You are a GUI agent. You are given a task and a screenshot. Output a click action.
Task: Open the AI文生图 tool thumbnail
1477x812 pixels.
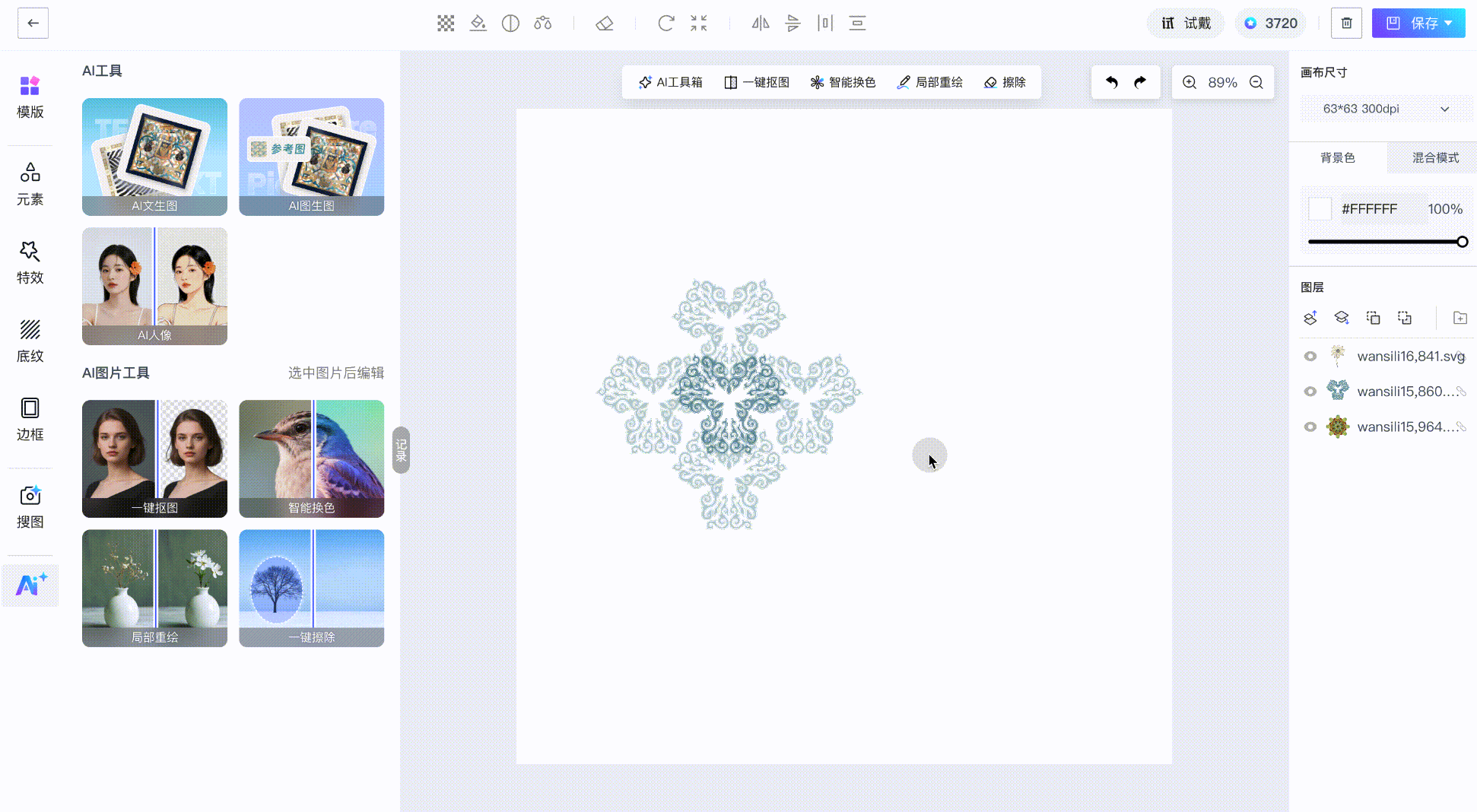click(154, 157)
